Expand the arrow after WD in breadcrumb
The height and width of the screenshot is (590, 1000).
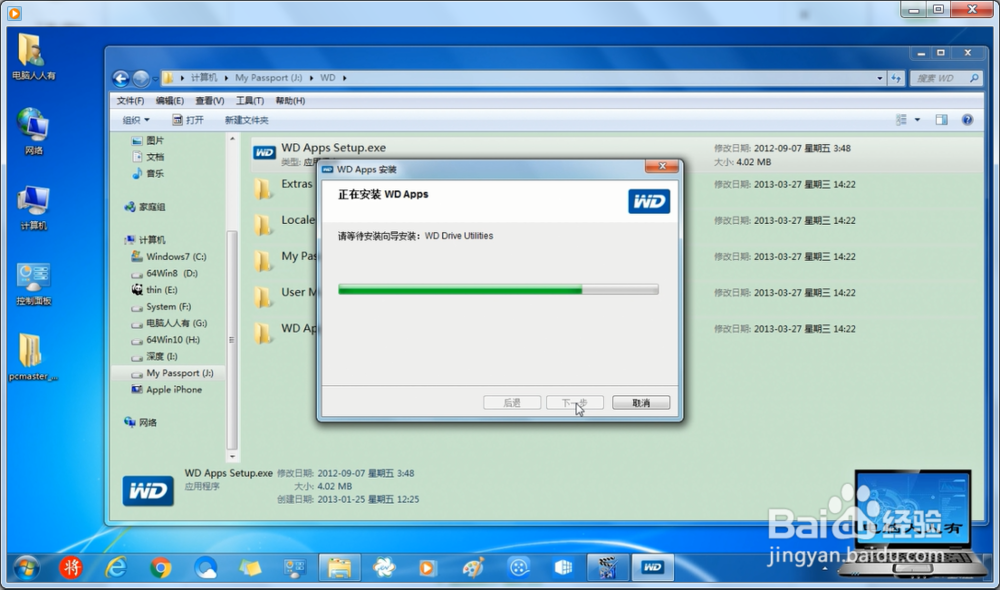[x=345, y=78]
